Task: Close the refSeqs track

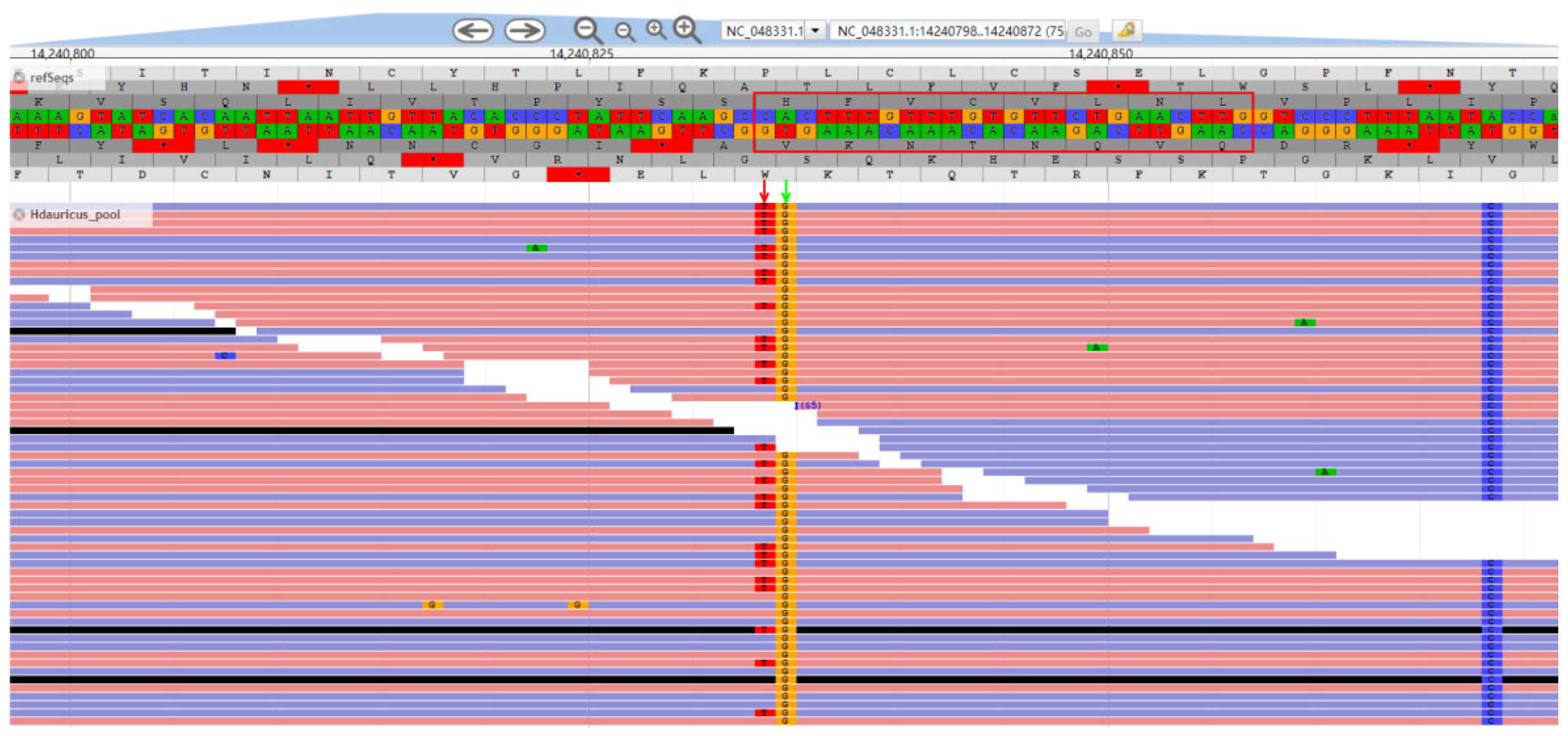Action: click(x=19, y=77)
